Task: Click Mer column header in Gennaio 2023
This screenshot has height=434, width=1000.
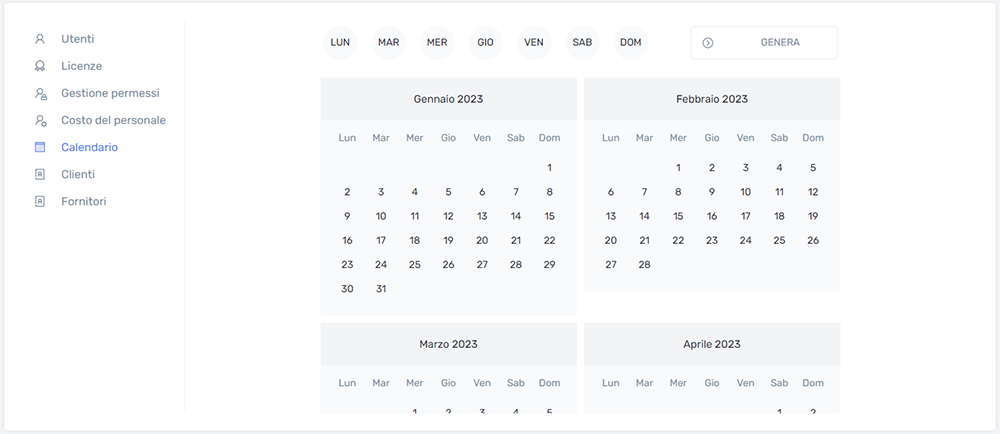Action: point(415,138)
